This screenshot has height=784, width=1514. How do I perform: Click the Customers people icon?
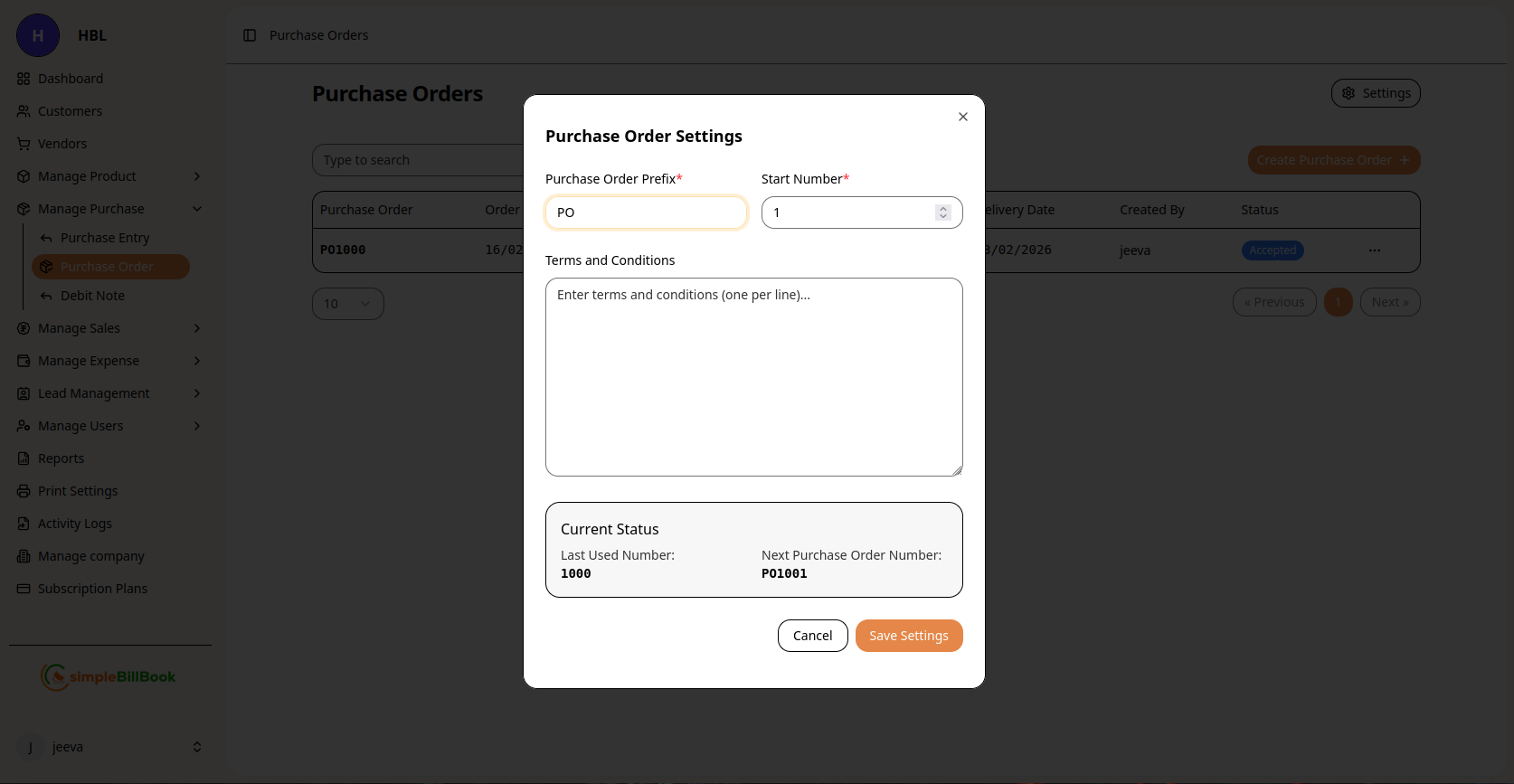coord(24,111)
